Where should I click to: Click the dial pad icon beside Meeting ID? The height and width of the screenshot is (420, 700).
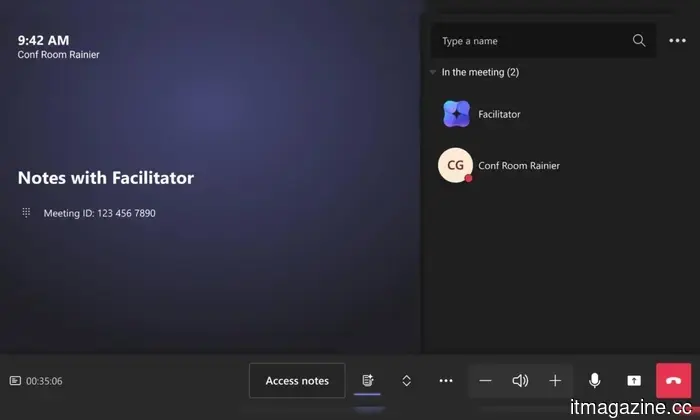point(26,213)
